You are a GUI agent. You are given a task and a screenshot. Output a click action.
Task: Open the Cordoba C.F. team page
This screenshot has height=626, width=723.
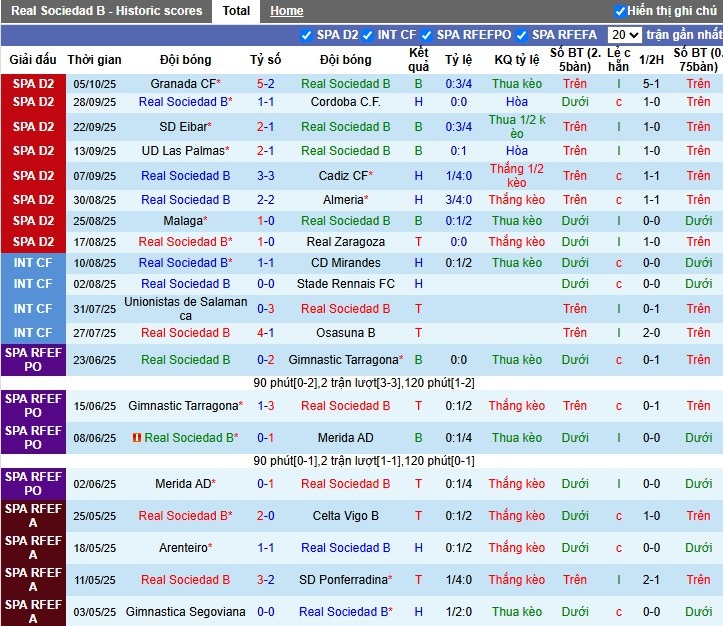[345, 102]
